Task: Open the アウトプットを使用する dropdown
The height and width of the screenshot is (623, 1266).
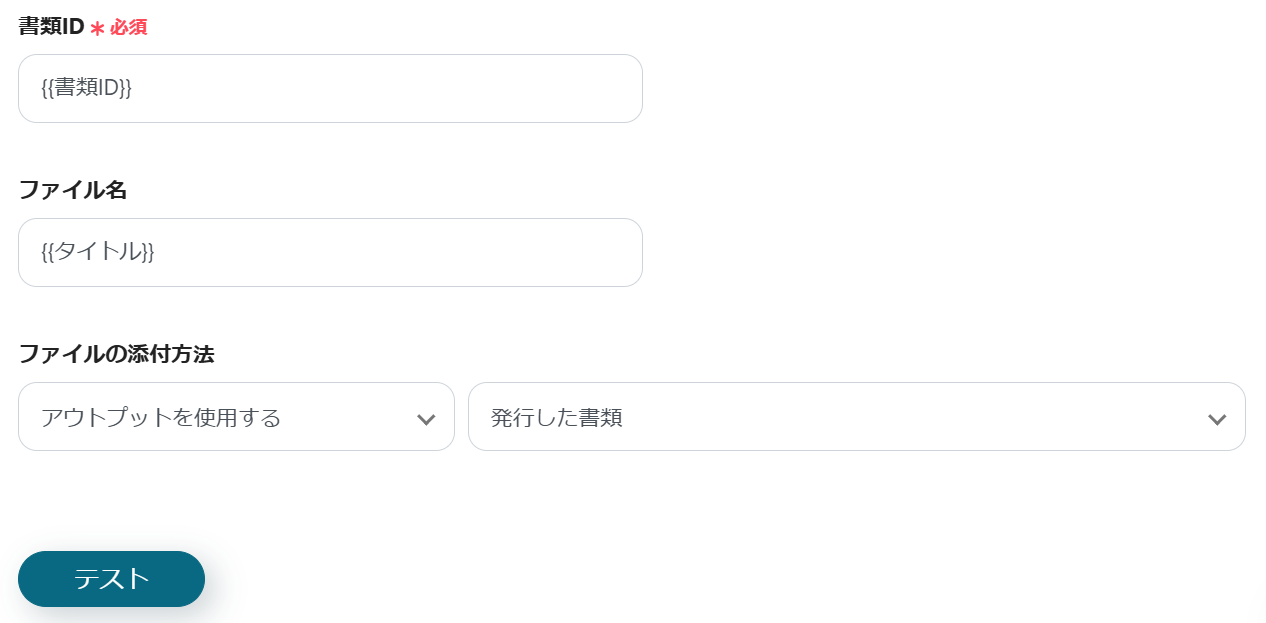Action: coord(236,417)
